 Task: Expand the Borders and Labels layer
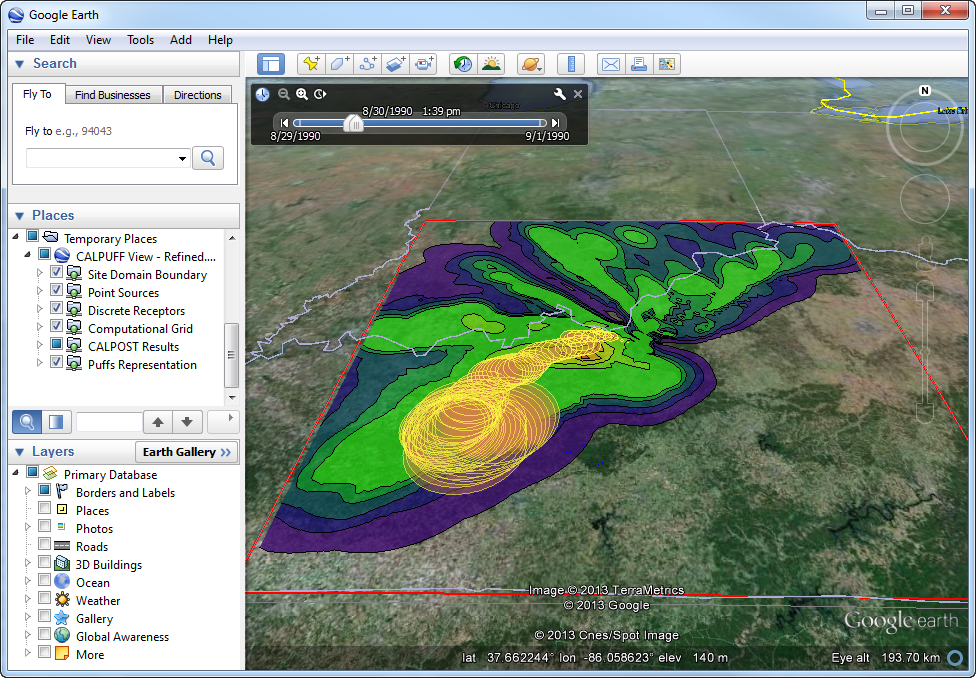click(27, 491)
